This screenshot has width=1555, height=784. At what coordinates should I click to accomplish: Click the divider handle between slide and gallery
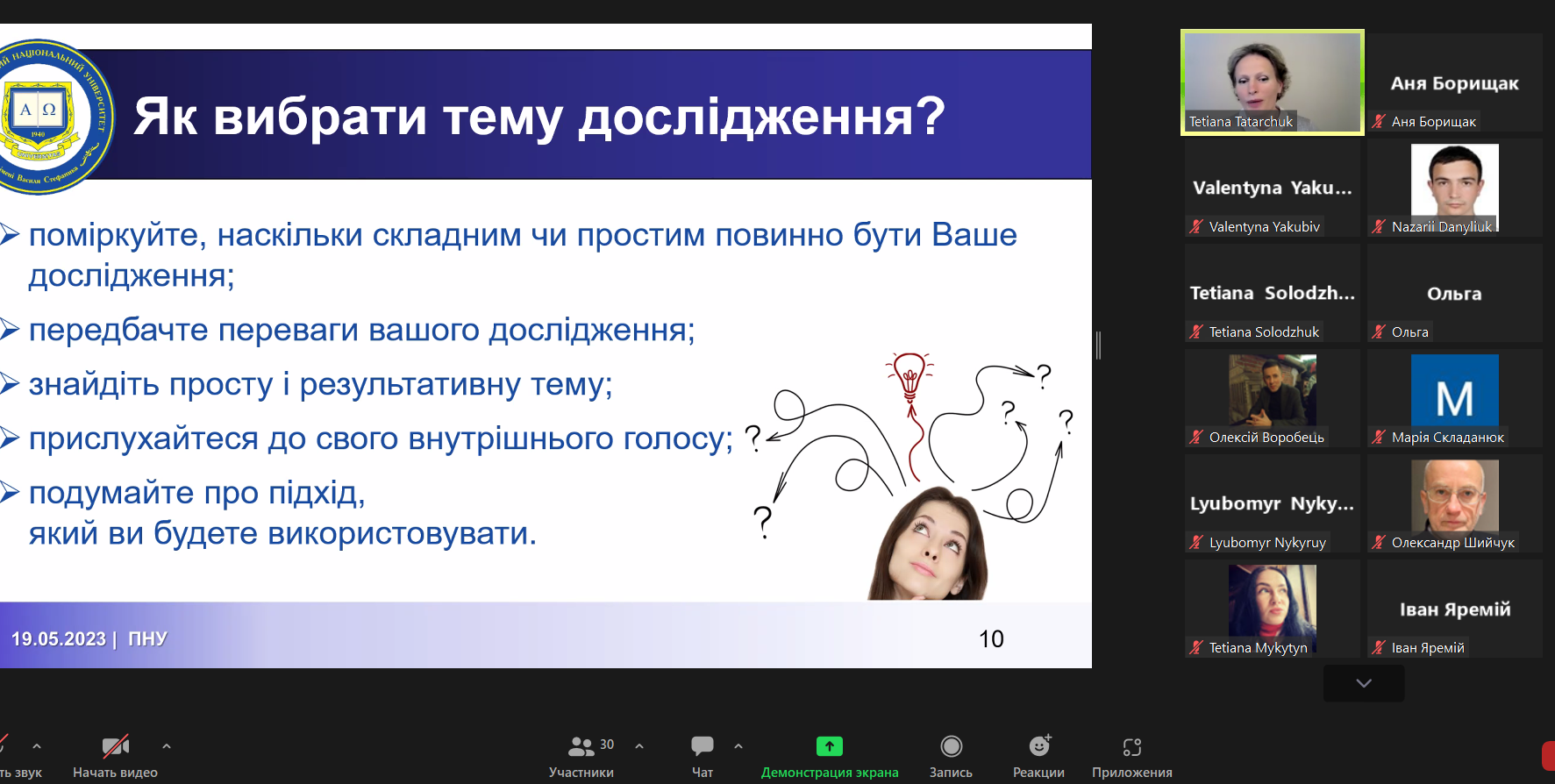click(1098, 346)
